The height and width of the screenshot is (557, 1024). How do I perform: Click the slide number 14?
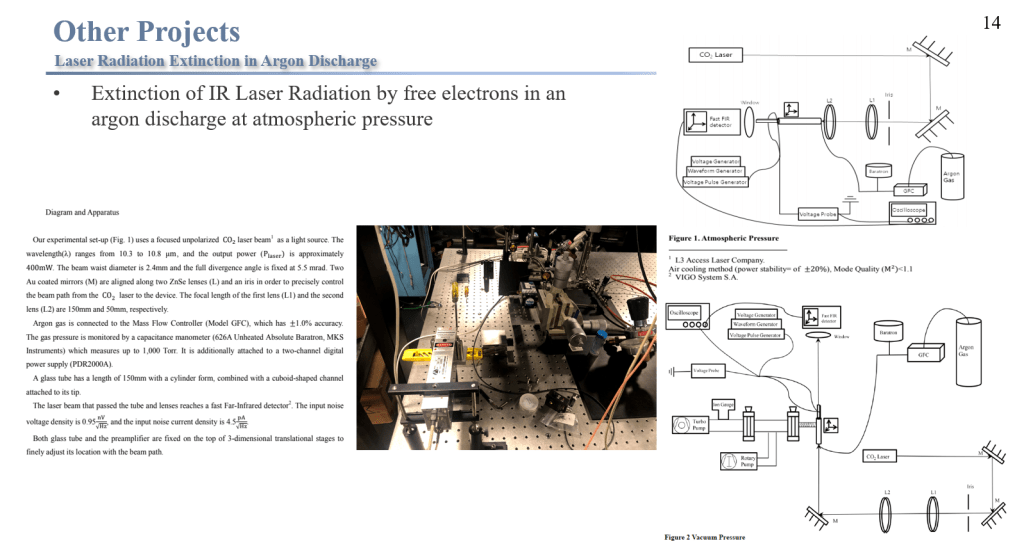coord(991,23)
